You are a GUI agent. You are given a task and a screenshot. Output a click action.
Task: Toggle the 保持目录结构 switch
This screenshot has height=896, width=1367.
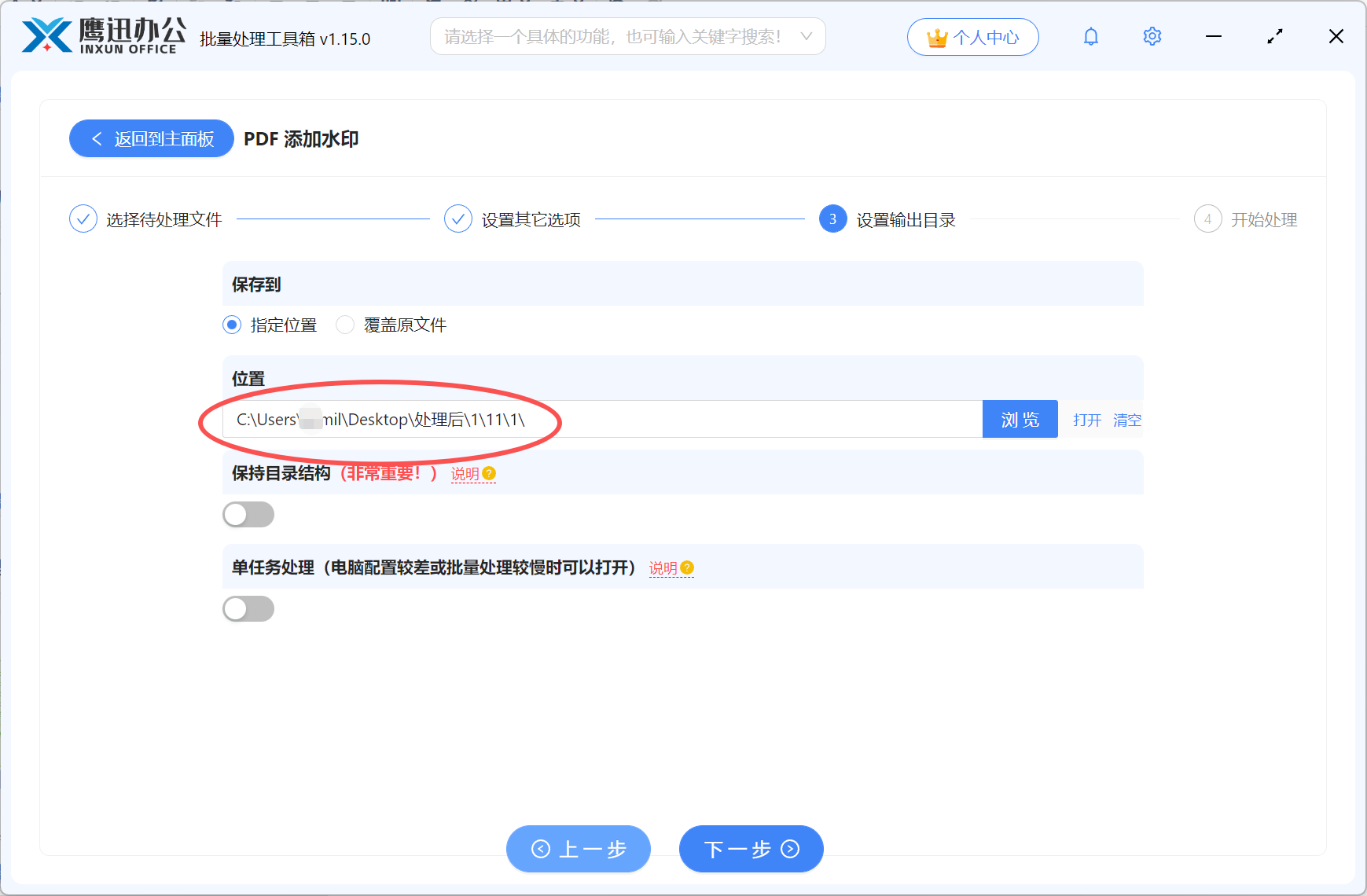click(248, 515)
